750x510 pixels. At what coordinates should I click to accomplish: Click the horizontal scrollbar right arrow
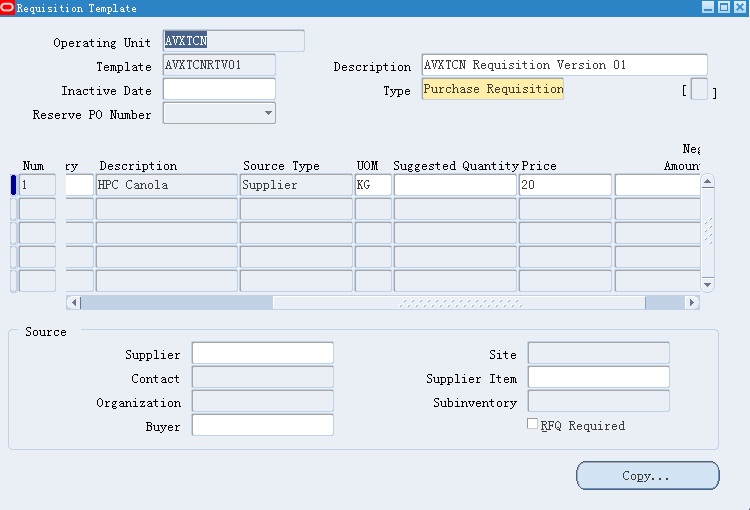coord(692,302)
